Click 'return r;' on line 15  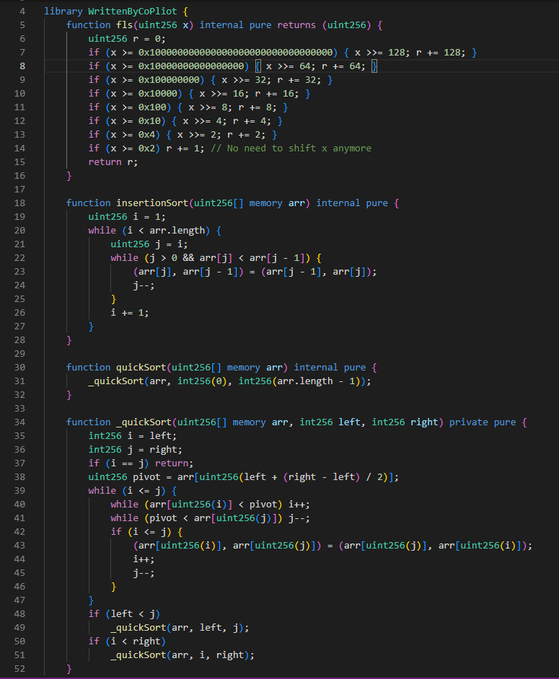point(113,162)
